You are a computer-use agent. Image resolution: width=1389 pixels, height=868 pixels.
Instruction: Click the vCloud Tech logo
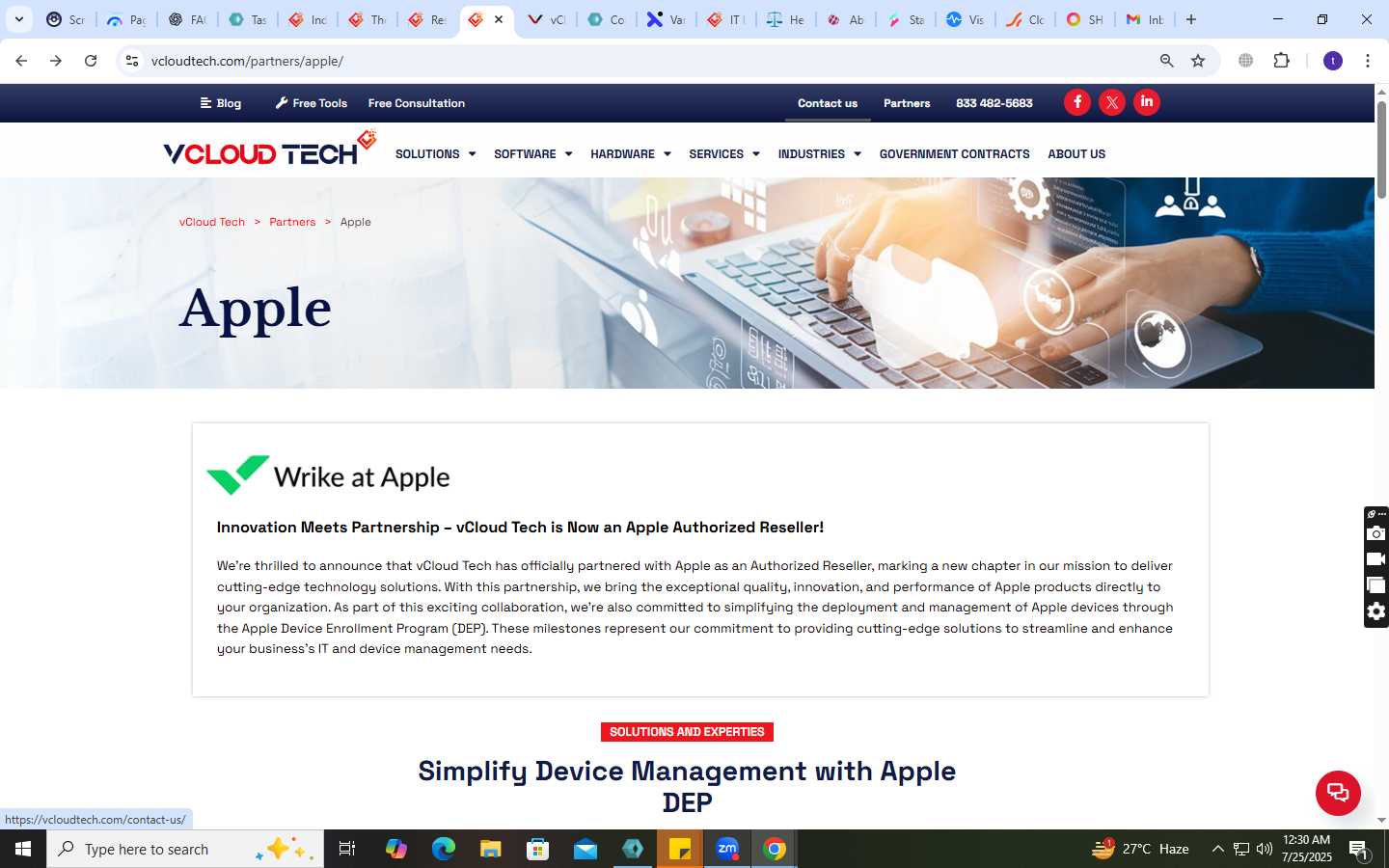click(x=269, y=149)
